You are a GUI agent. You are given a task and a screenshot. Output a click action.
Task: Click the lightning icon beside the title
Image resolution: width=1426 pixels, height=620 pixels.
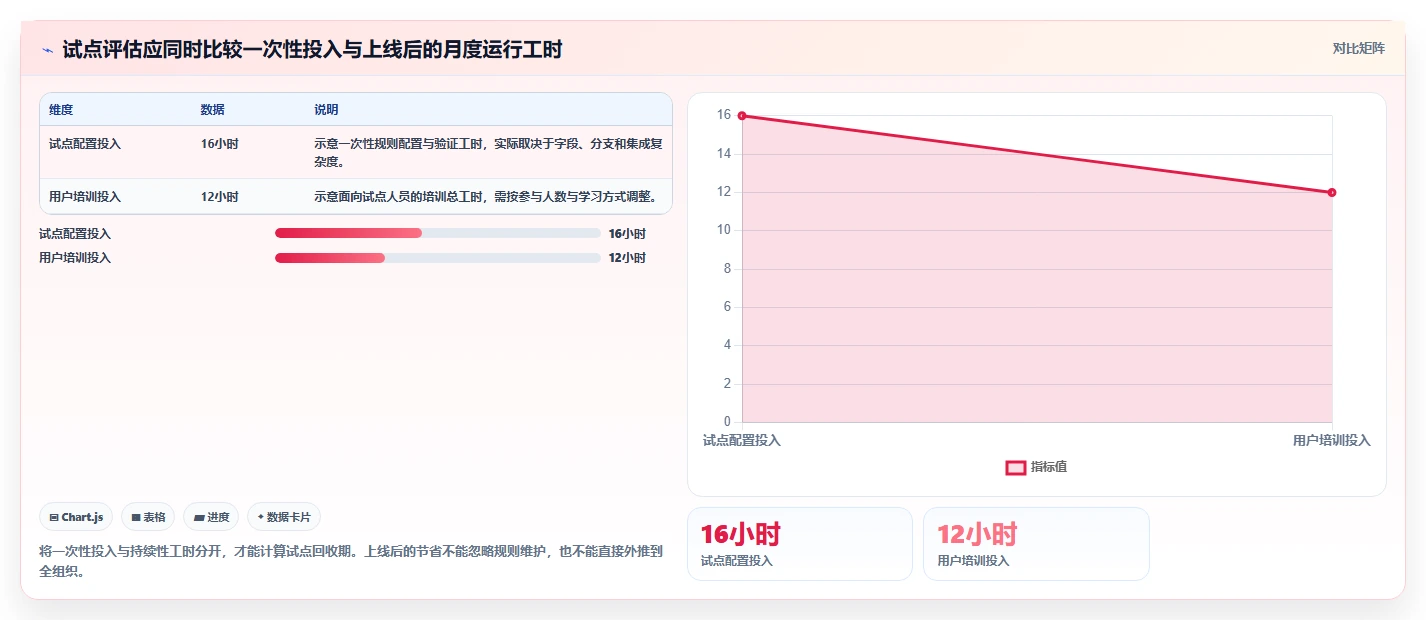[x=47, y=49]
